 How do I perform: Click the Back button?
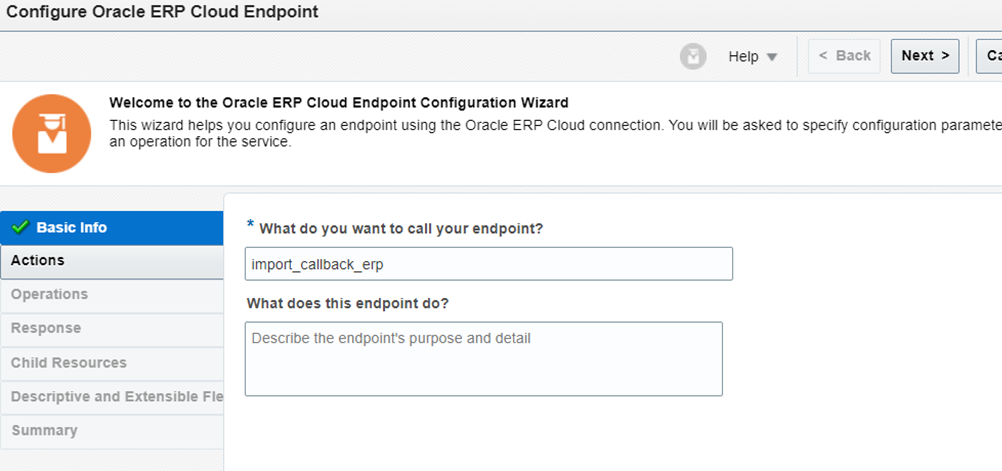[x=844, y=56]
